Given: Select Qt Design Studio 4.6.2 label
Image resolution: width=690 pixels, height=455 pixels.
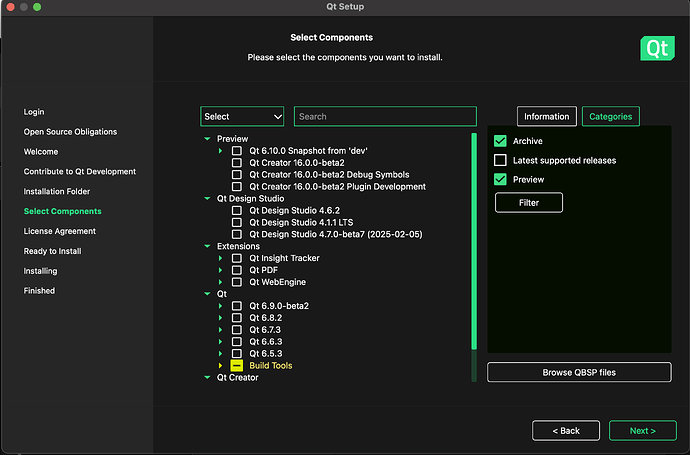Looking at the screenshot, I should click(x=294, y=210).
